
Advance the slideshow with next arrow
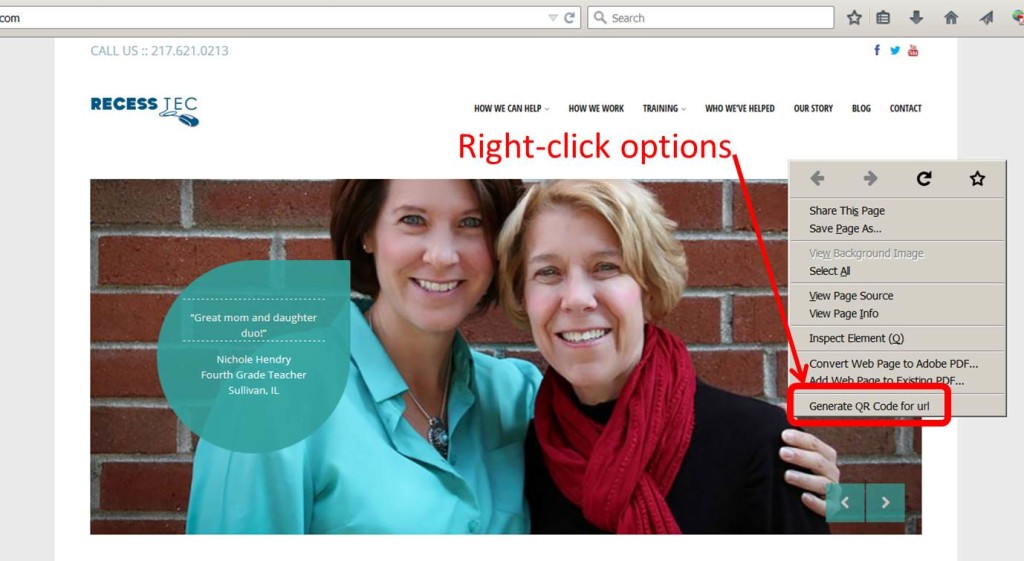(886, 502)
